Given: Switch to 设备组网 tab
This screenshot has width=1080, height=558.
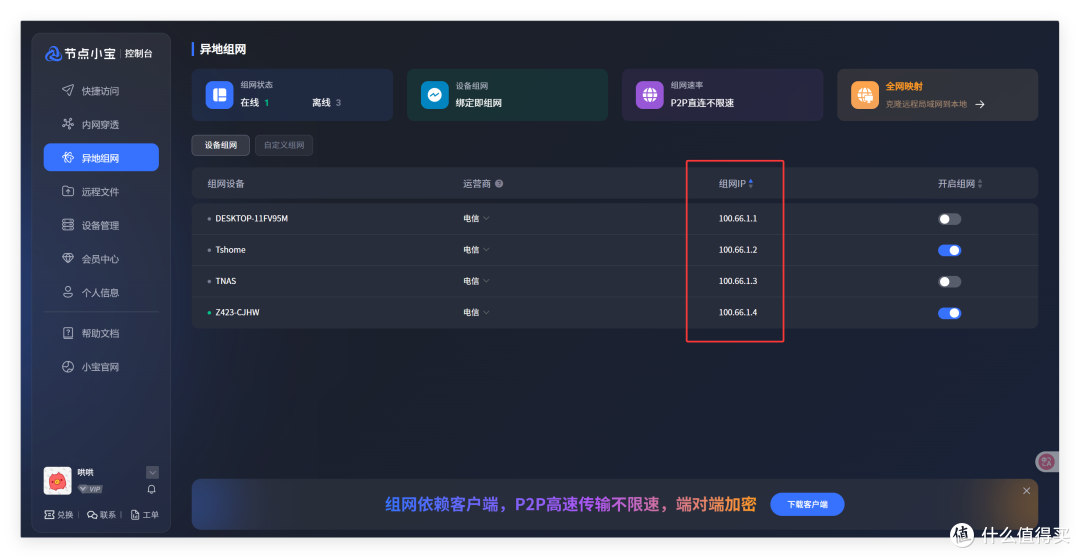Looking at the screenshot, I should click(x=220, y=145).
